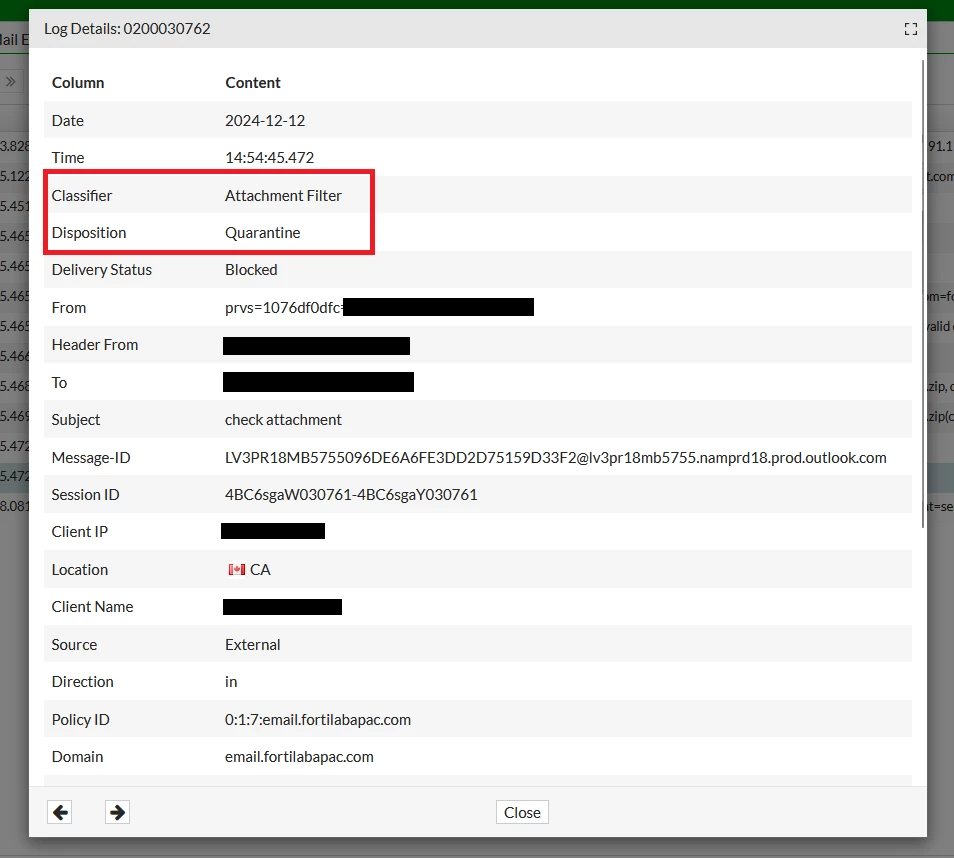Click the Domain row label
Viewport: 954px width, 858px height.
pyautogui.click(x=77, y=756)
